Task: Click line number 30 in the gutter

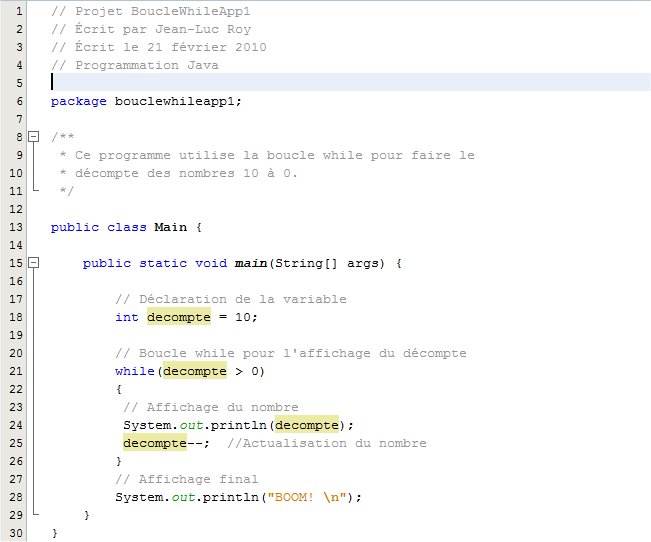Action: click(x=16, y=533)
